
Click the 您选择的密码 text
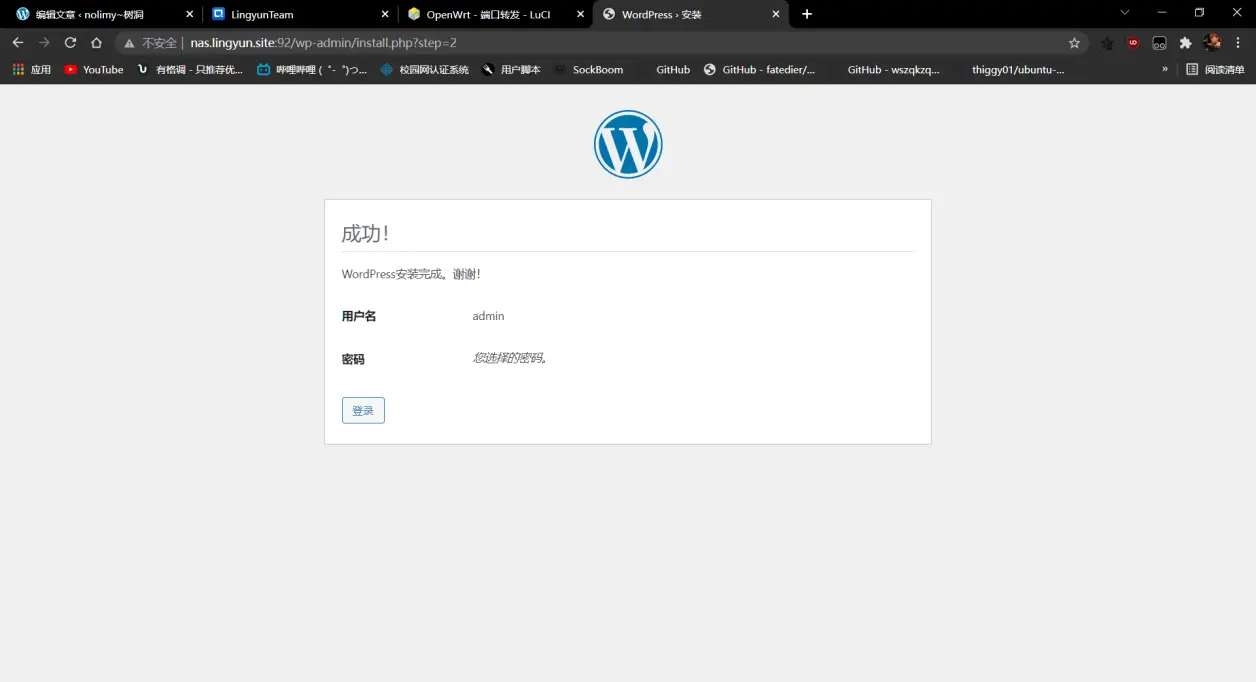(510, 358)
